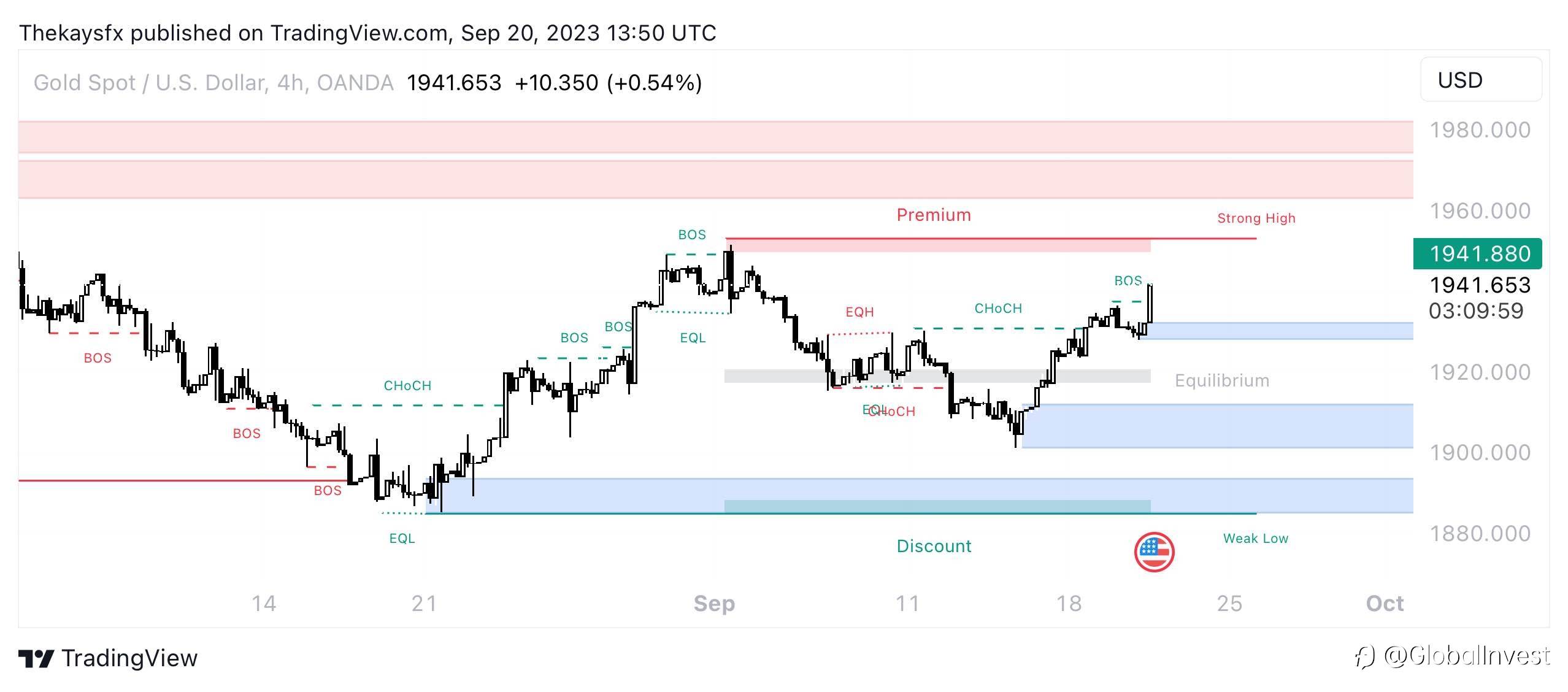Click the TradingView logo icon at bottom-left
The height and width of the screenshot is (692, 1568).
click(36, 658)
